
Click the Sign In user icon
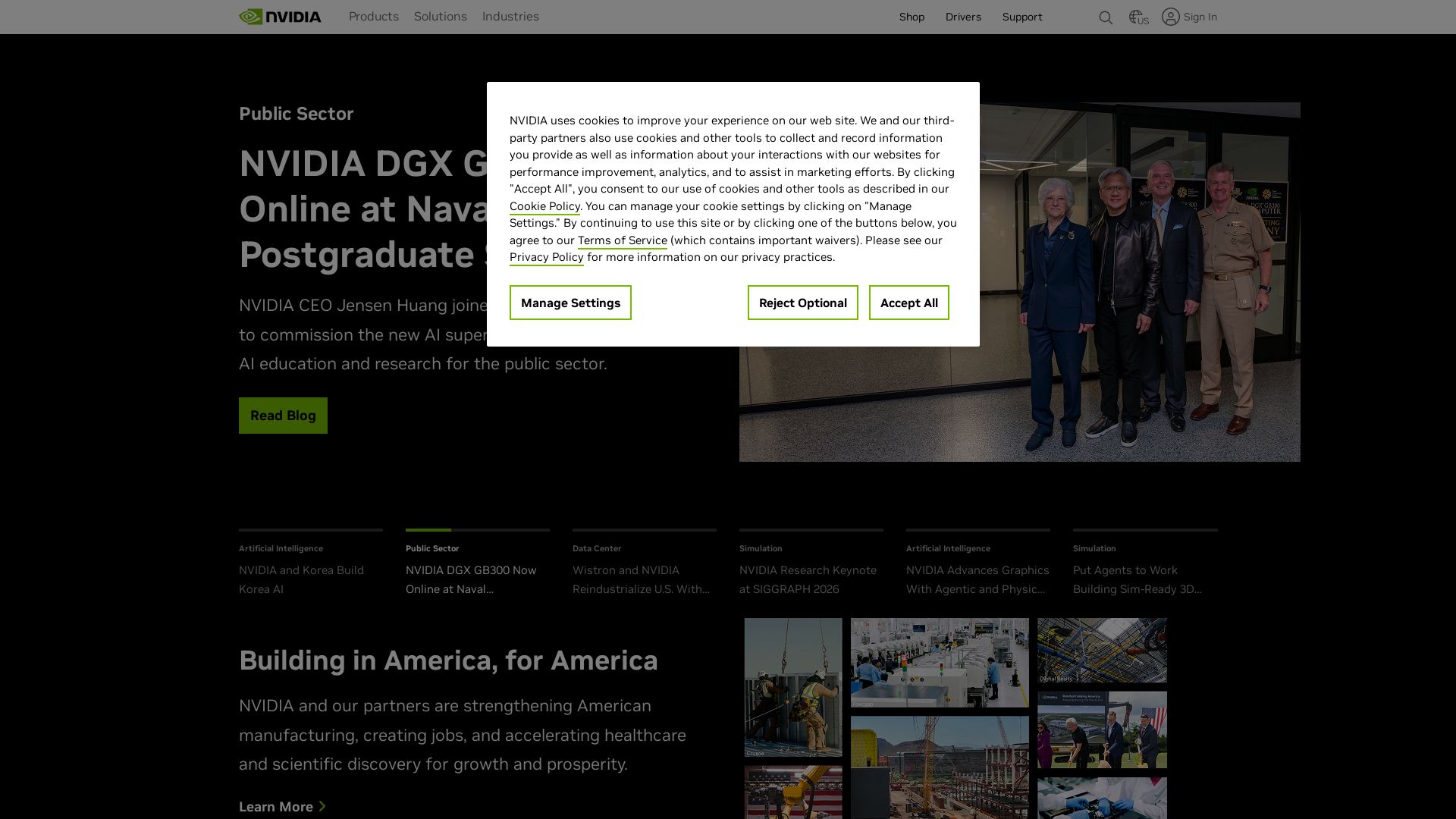click(1171, 17)
